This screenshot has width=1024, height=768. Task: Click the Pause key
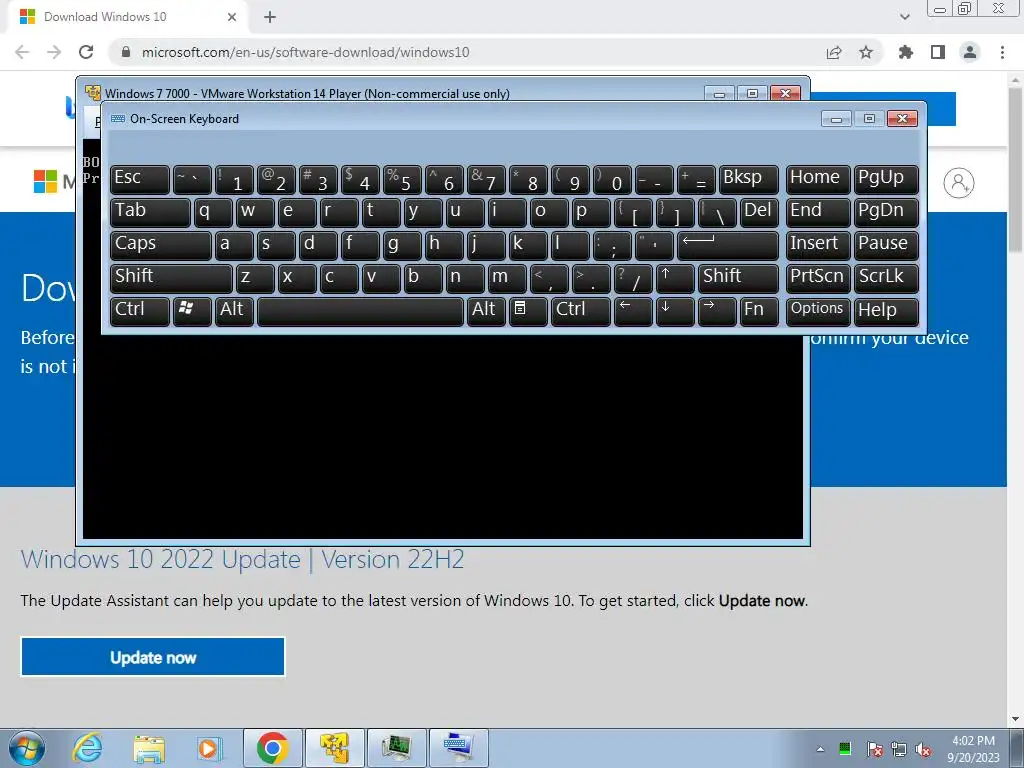886,245
